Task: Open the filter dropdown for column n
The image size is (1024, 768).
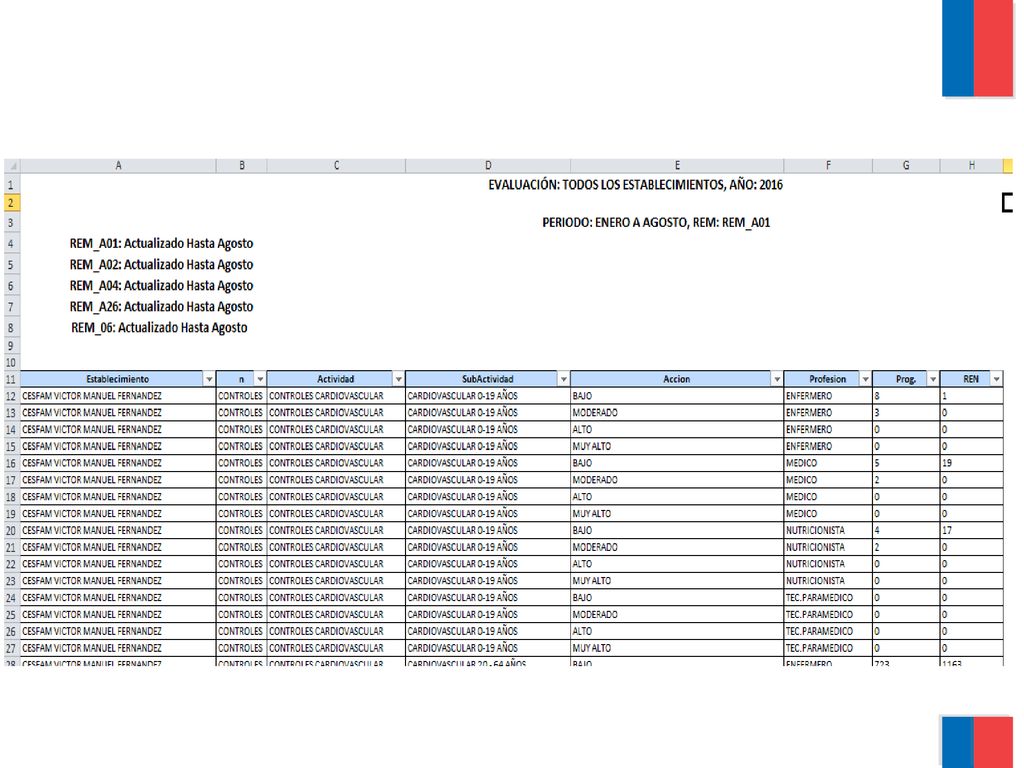Action: [x=260, y=379]
